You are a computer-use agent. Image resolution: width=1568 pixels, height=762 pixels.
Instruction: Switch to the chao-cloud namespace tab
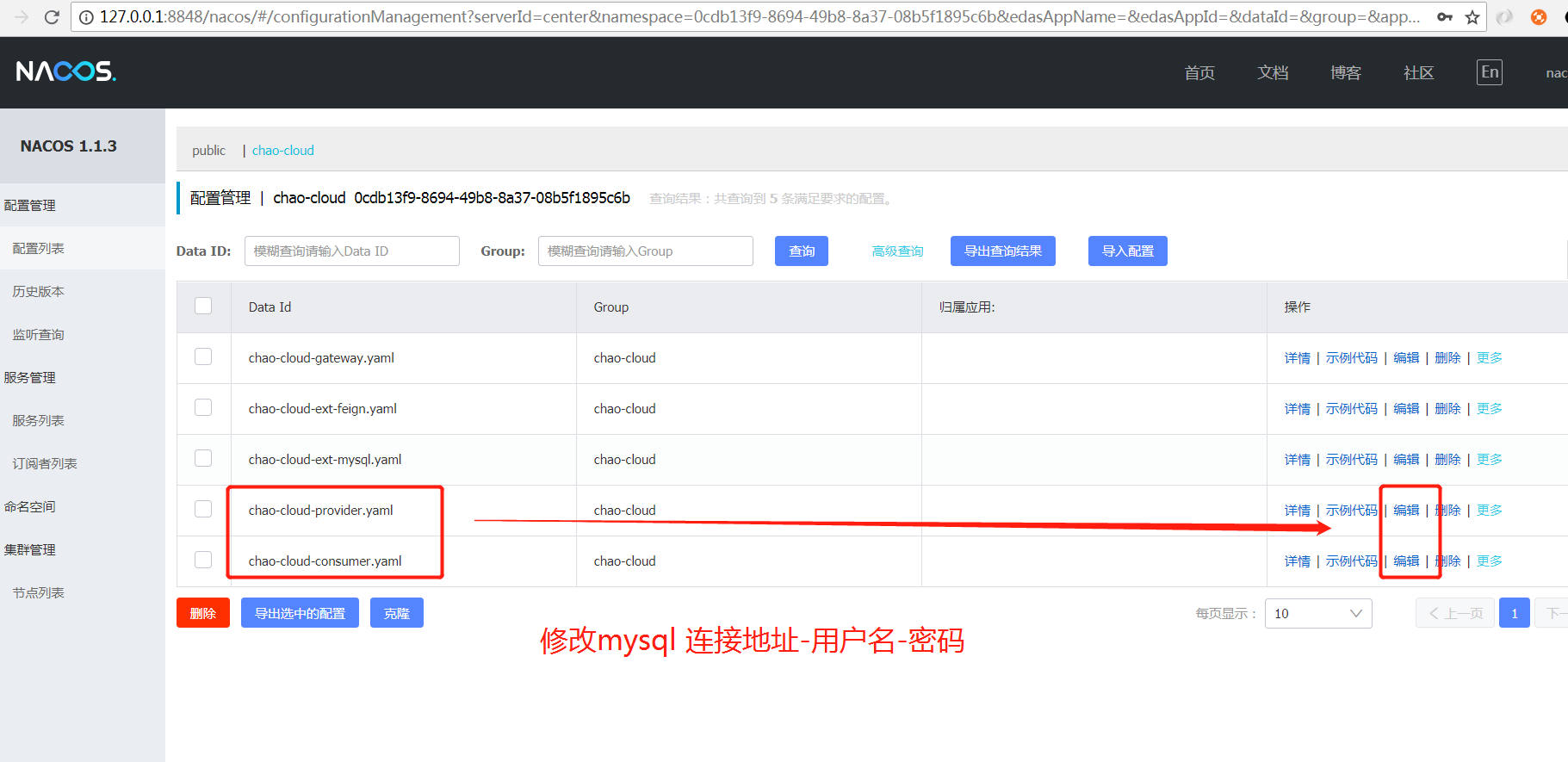click(282, 151)
